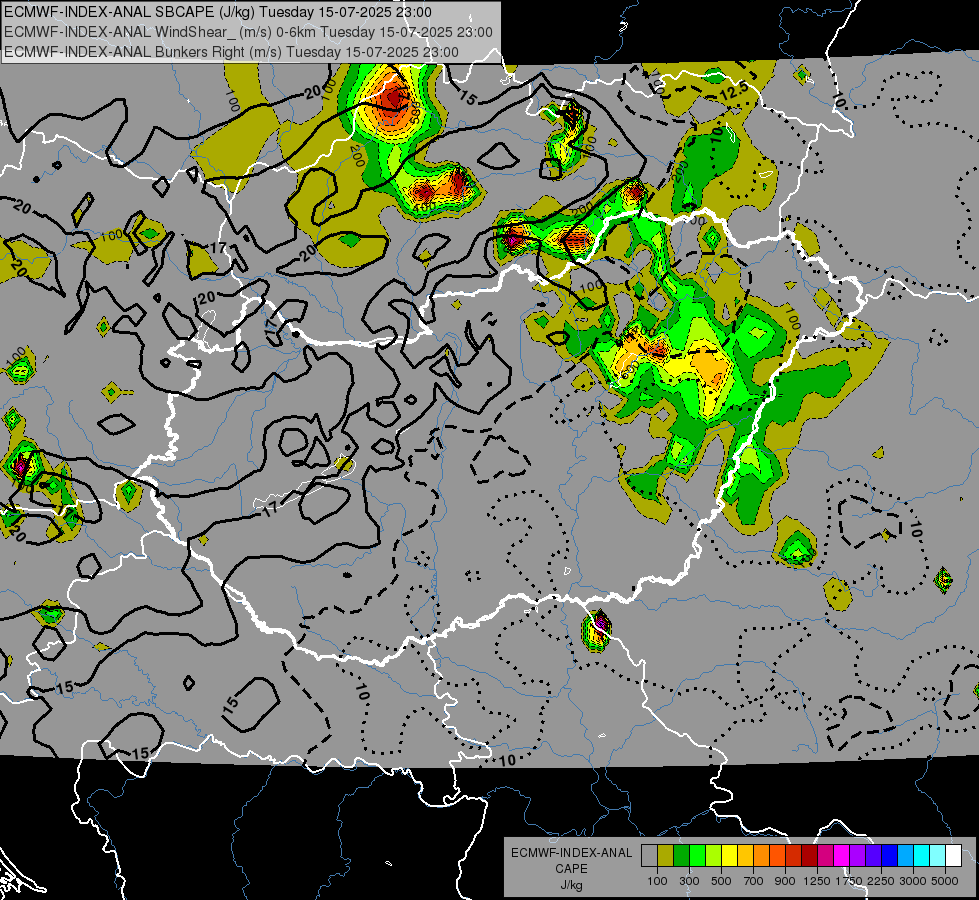Click the brick red swatch after 900
The image size is (979, 900).
(x=794, y=856)
